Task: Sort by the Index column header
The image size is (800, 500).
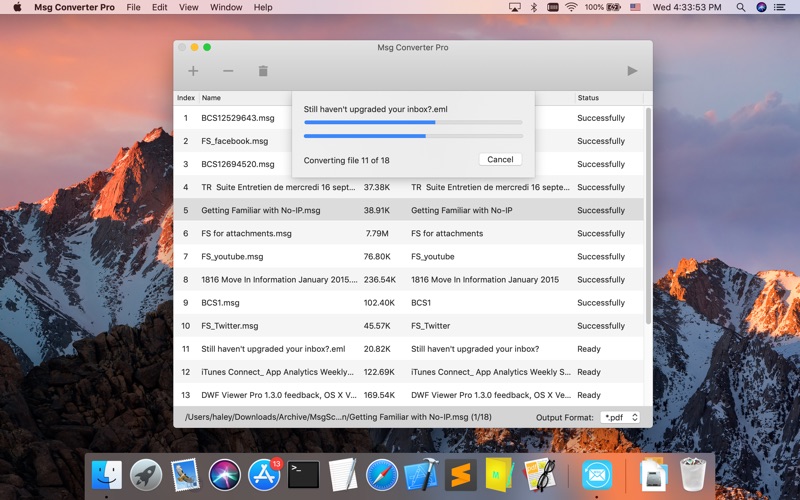Action: 186,97
